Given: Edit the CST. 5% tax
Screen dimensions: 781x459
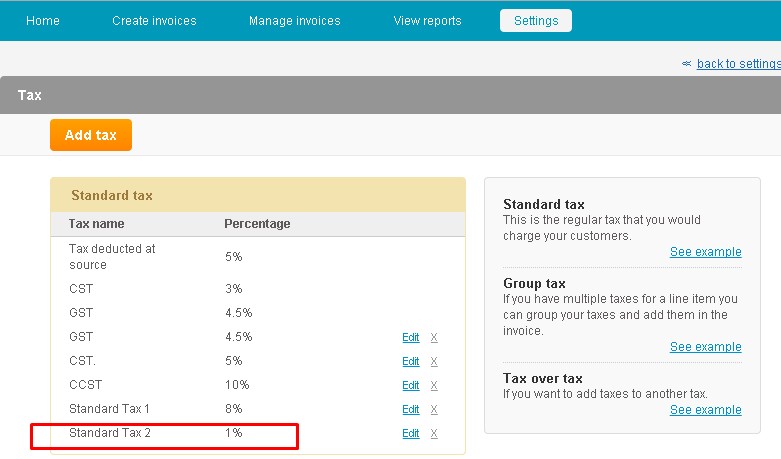Looking at the screenshot, I should pyautogui.click(x=410, y=361).
